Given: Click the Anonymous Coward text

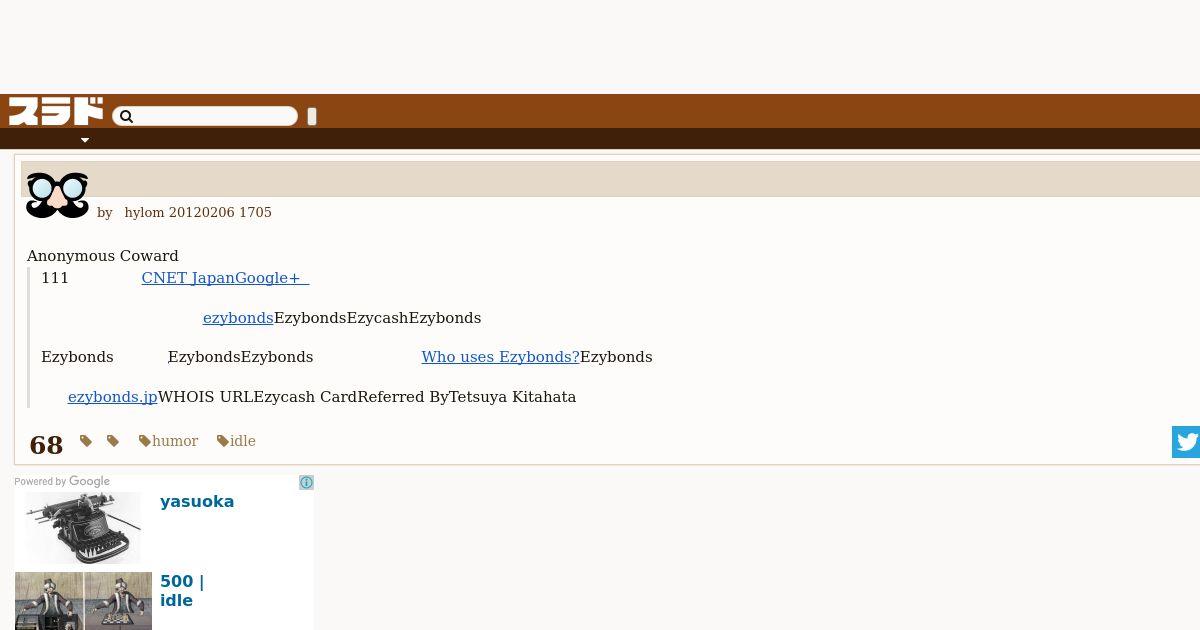Looking at the screenshot, I should click(x=102, y=256).
